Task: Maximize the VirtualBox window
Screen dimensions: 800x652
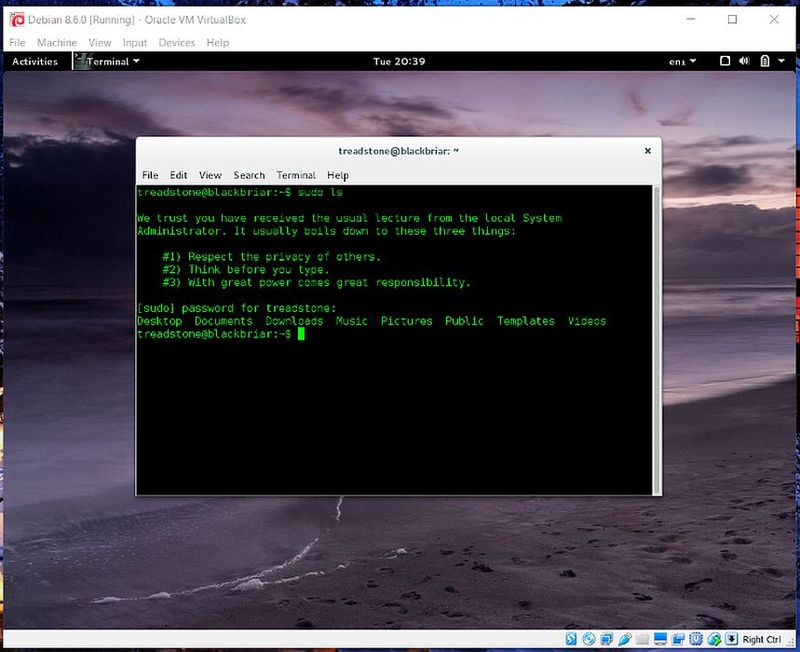Action: tap(732, 19)
